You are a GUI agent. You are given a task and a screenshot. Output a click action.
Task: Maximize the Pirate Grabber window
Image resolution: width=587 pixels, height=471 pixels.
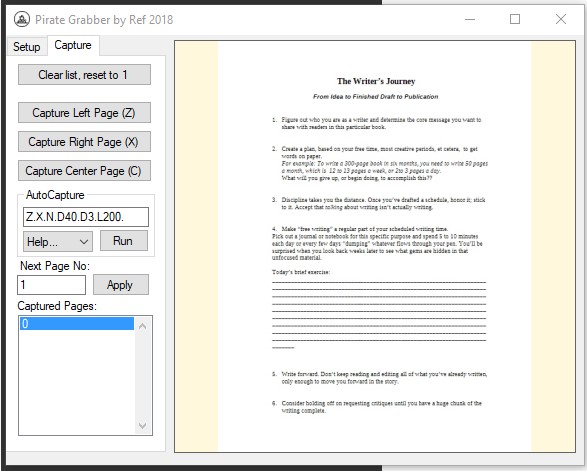515,19
